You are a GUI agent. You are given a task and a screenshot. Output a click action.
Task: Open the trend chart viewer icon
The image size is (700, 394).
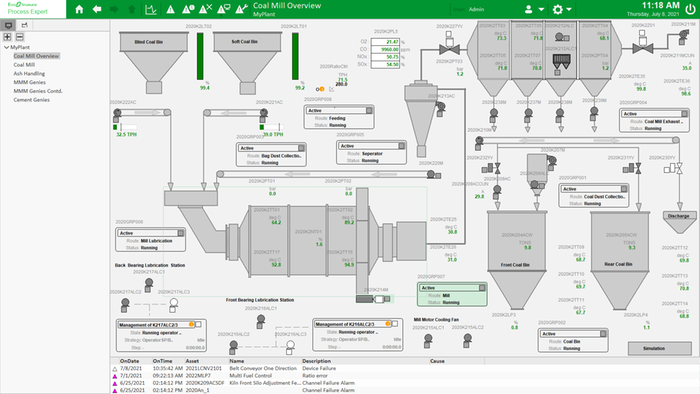pyautogui.click(x=151, y=9)
